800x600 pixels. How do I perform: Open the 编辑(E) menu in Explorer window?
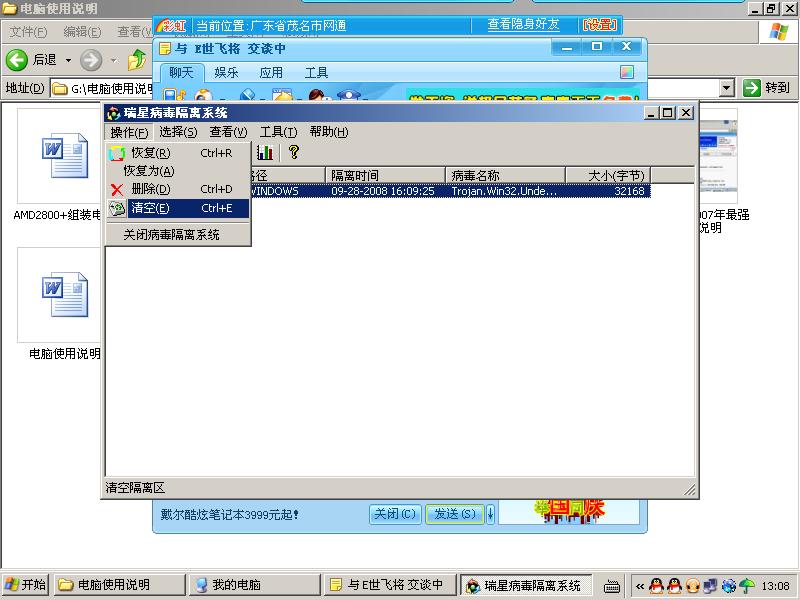click(x=82, y=32)
